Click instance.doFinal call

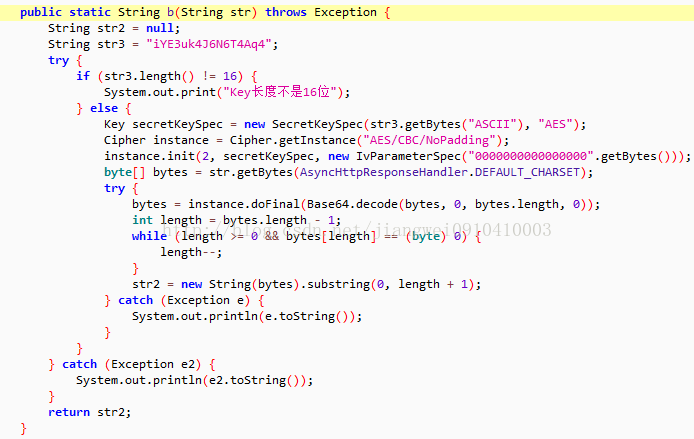tap(244, 204)
